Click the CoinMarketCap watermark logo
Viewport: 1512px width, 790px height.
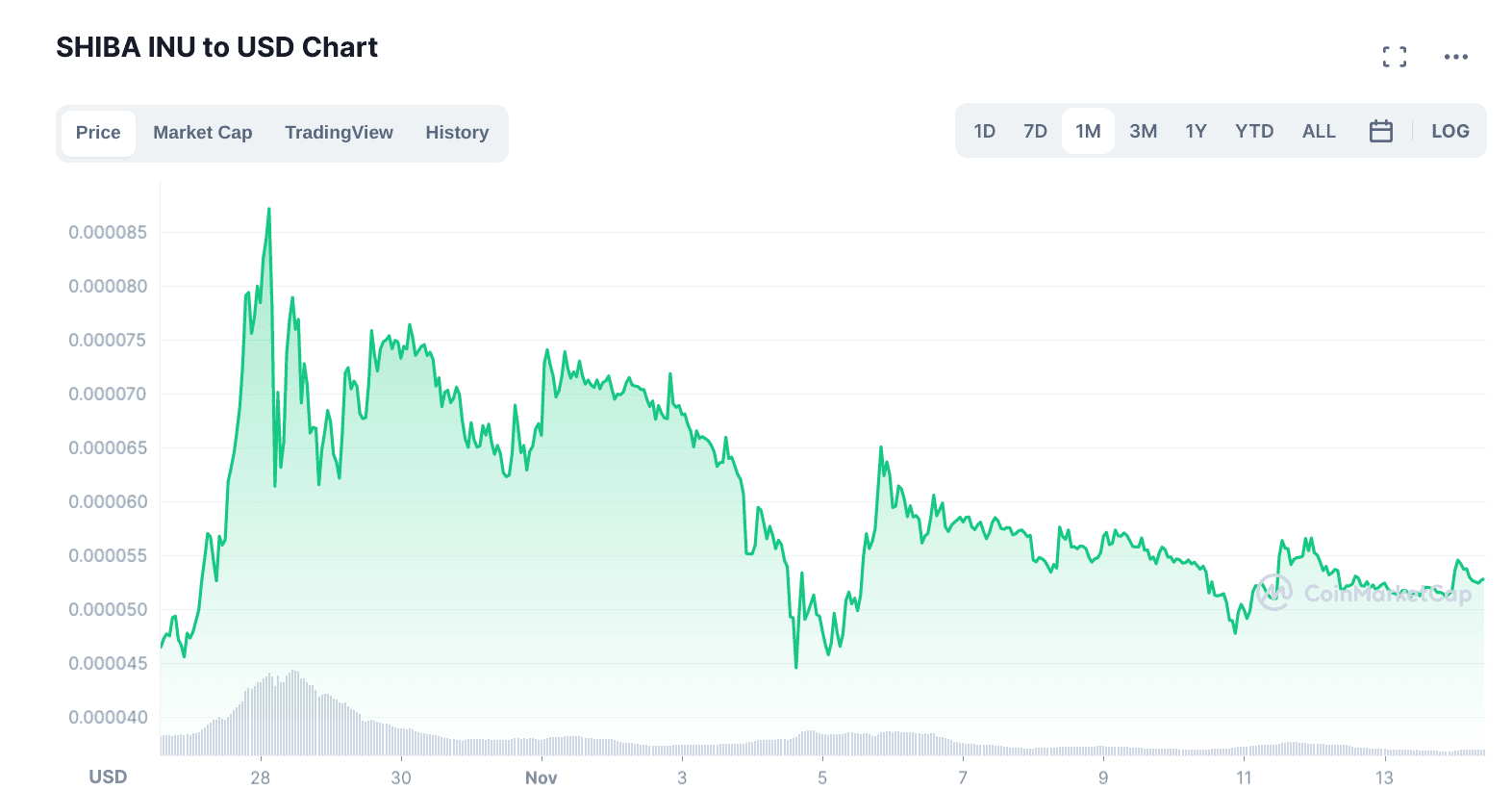click(1364, 593)
